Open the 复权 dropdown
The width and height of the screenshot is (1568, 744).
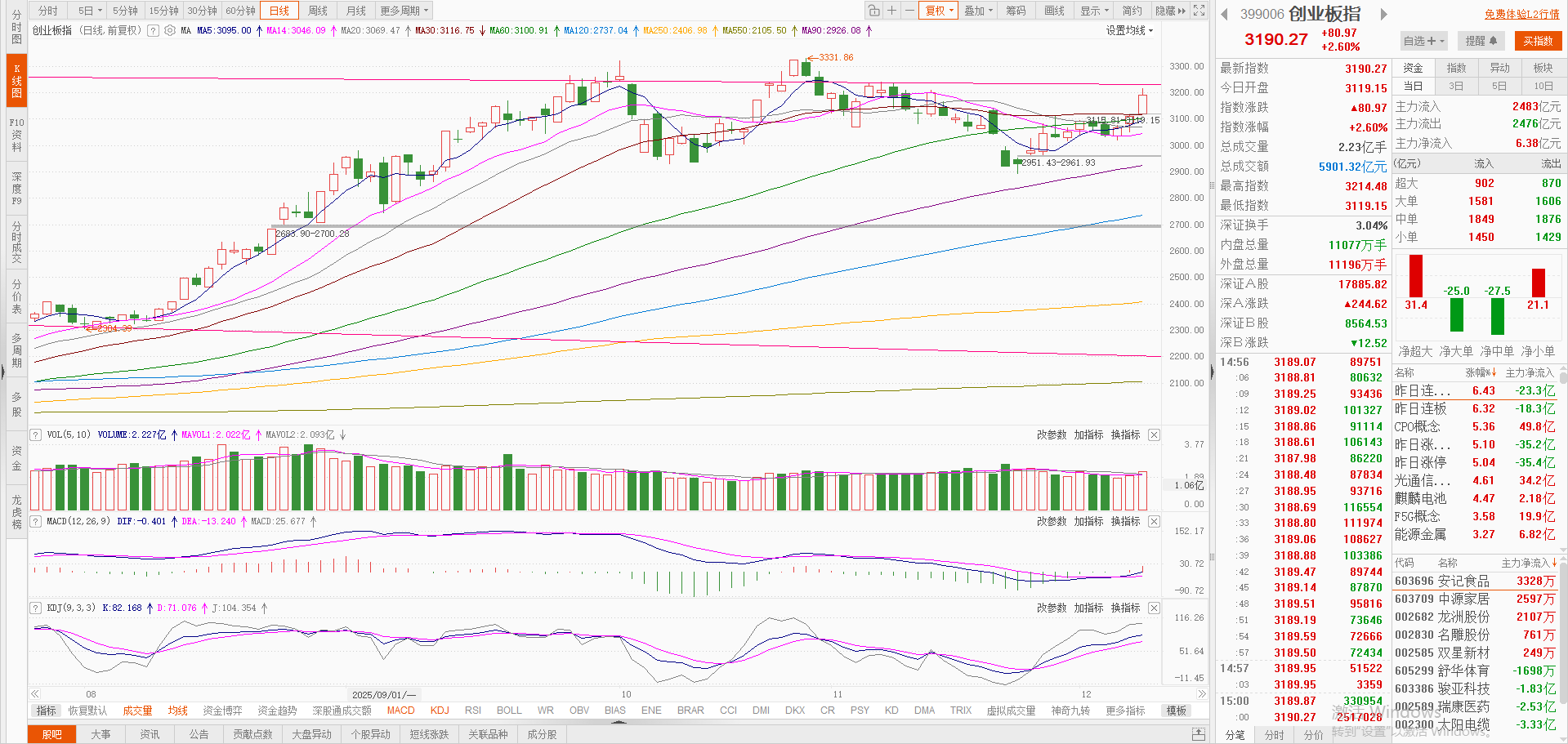[939, 11]
